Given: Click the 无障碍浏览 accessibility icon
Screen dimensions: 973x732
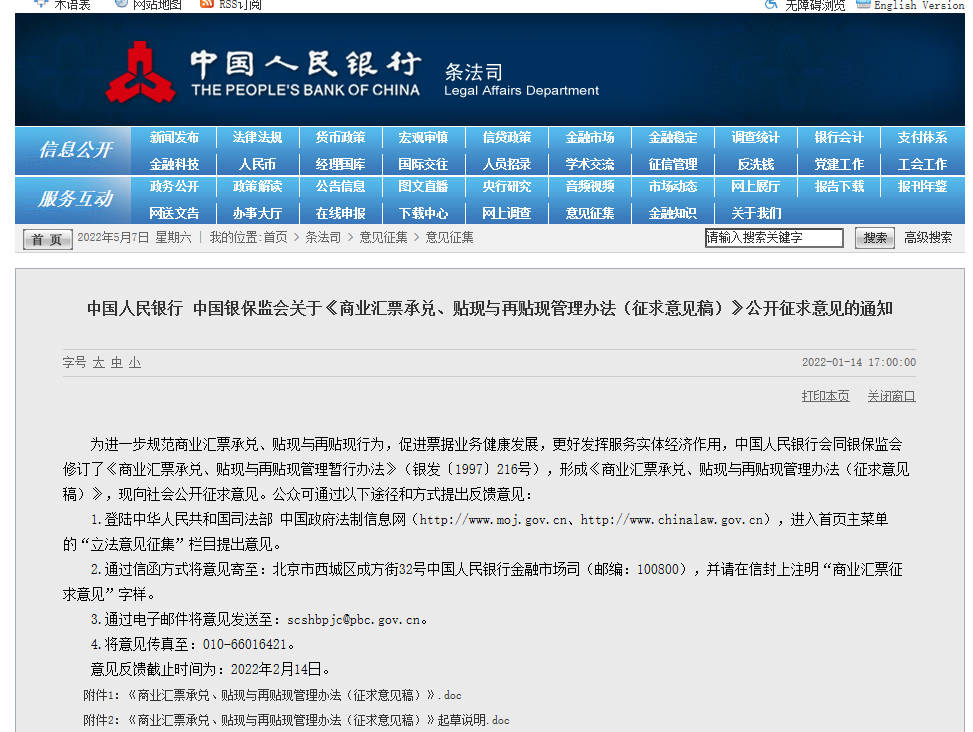Looking at the screenshot, I should (771, 4).
